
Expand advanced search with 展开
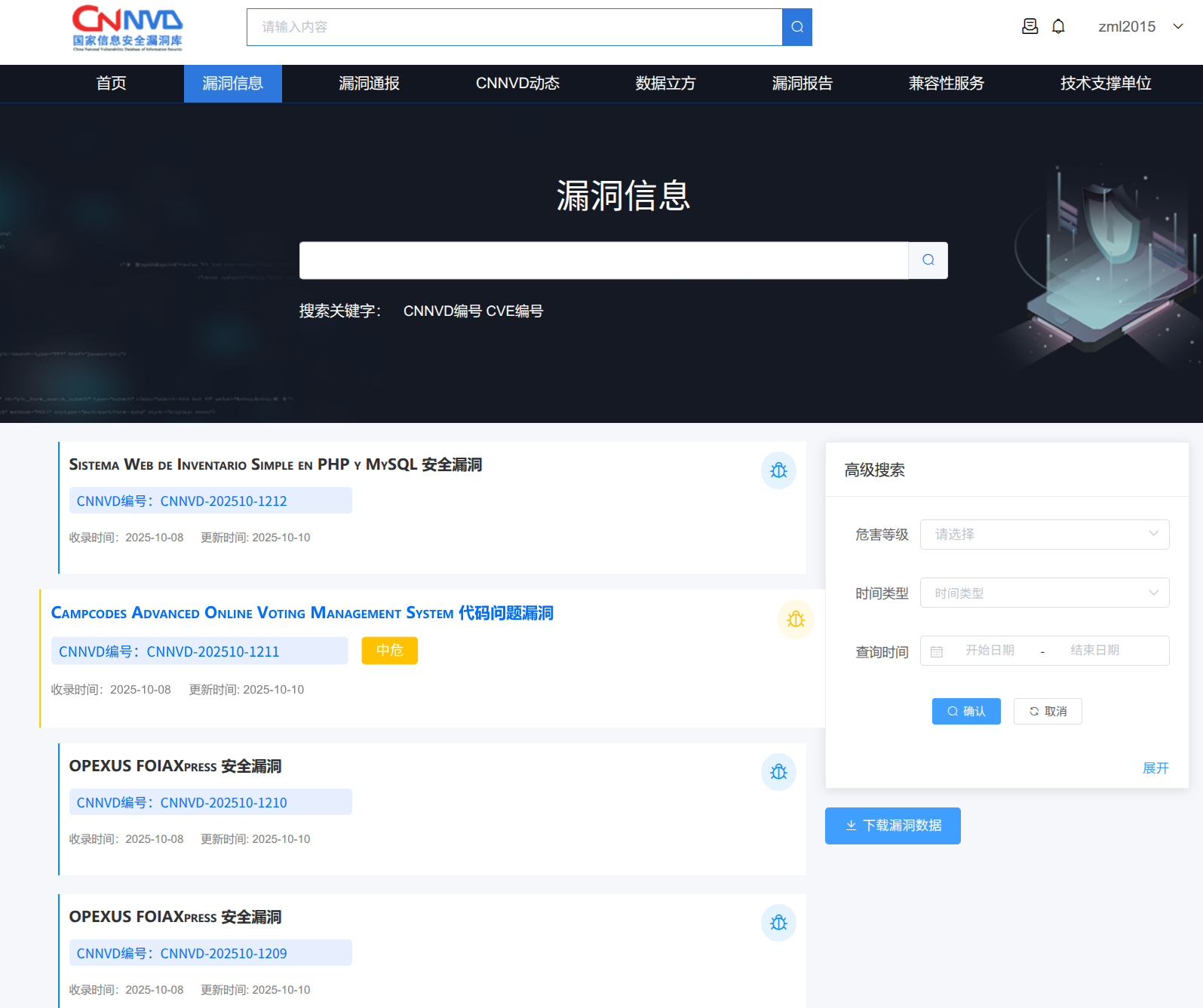1155,767
